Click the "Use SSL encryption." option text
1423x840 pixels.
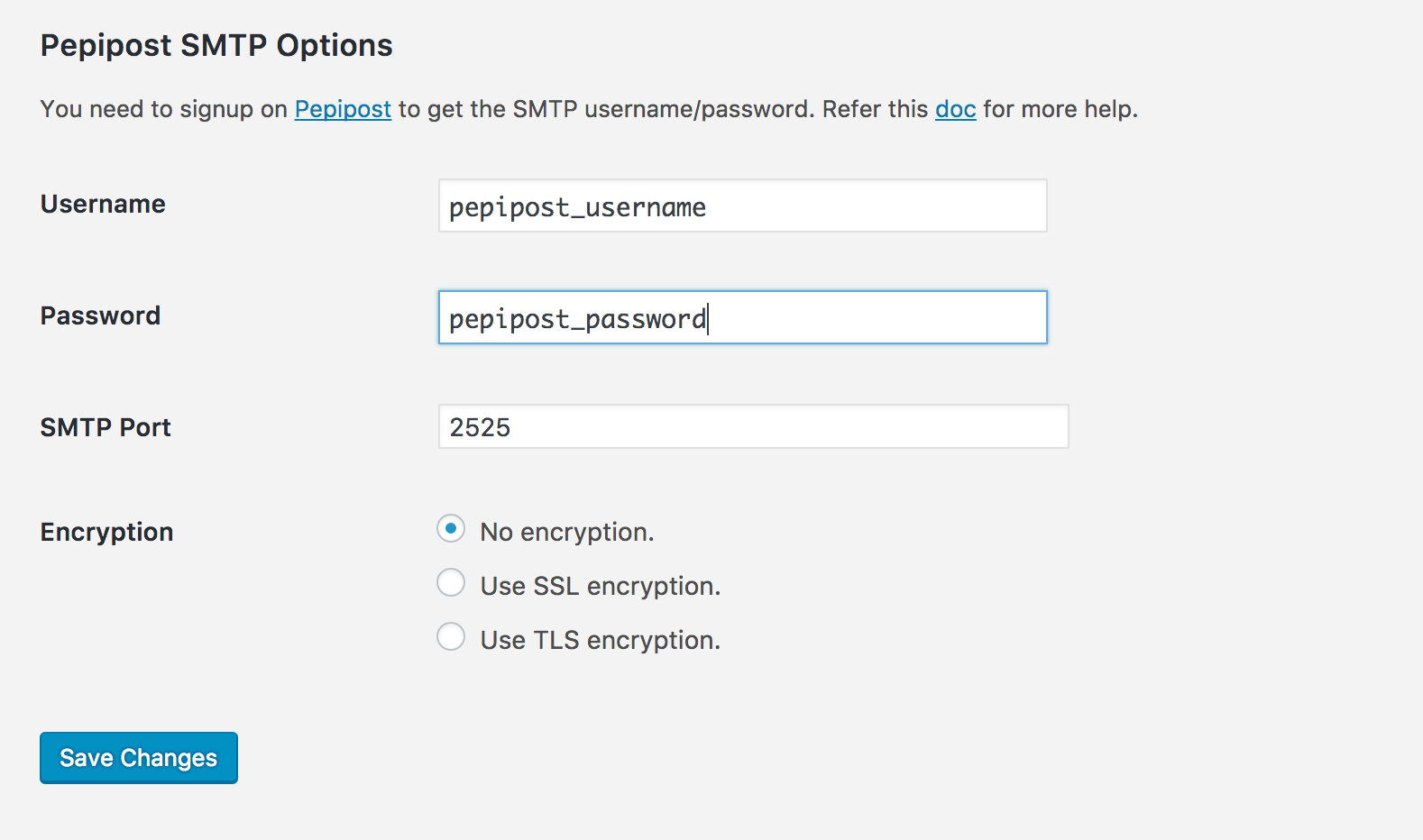click(600, 587)
